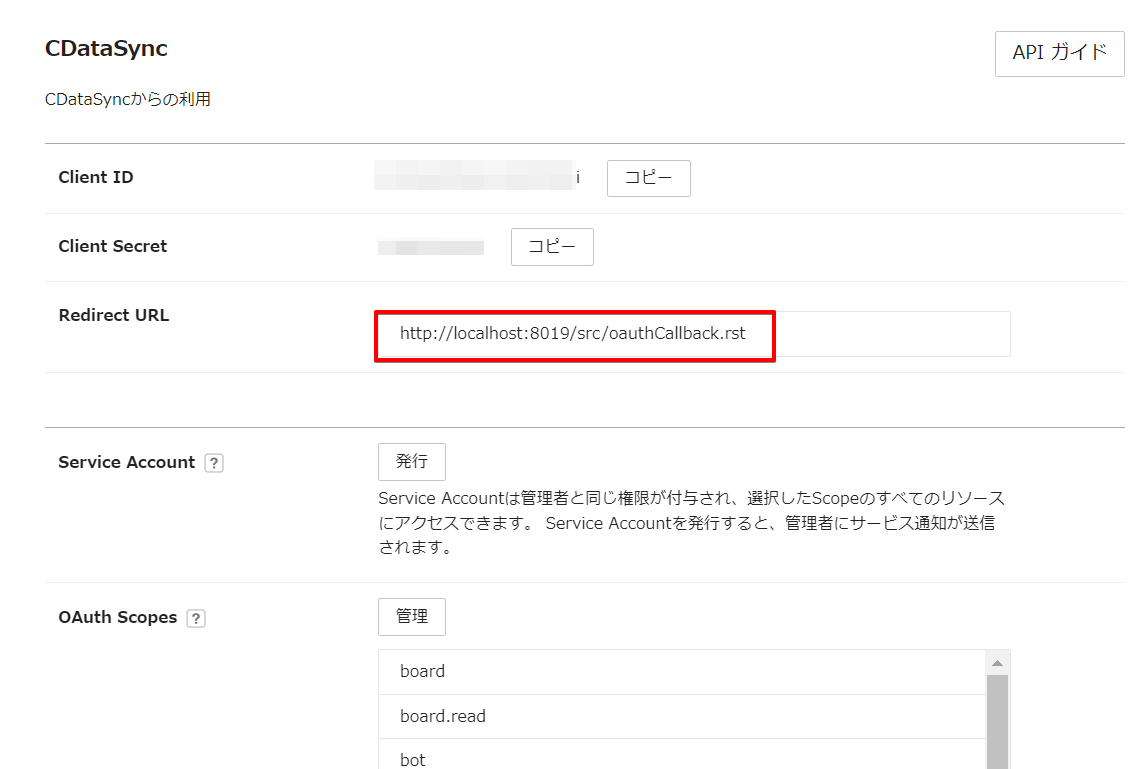Open OAuth Scopes help question mark

point(195,618)
